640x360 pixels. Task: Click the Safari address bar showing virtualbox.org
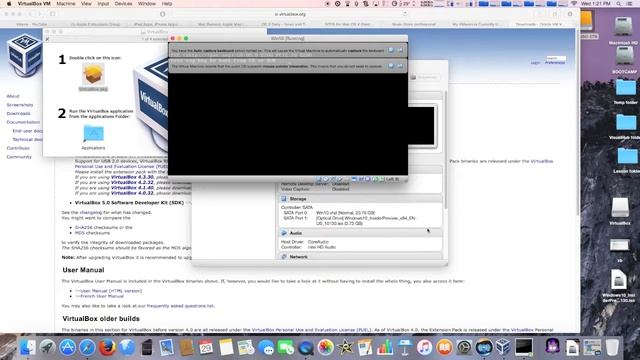pos(290,14)
